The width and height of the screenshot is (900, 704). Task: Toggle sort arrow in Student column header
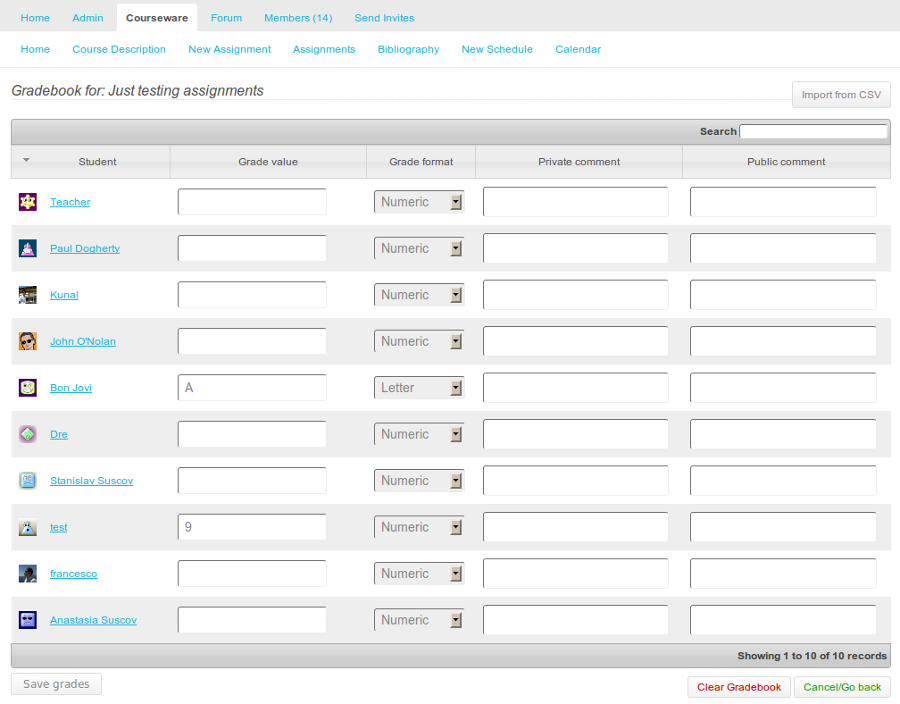pos(26,160)
